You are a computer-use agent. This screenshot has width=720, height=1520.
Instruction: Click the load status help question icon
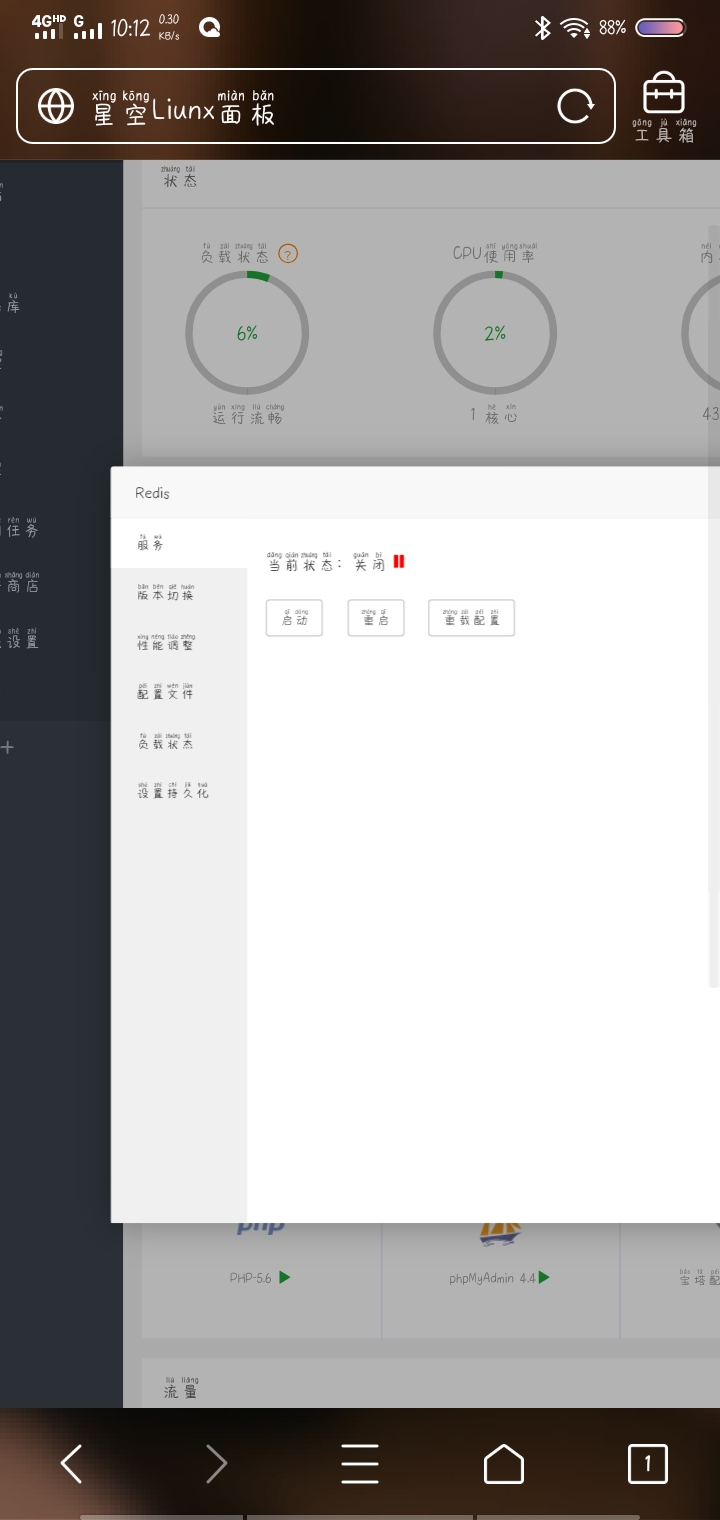[288, 254]
